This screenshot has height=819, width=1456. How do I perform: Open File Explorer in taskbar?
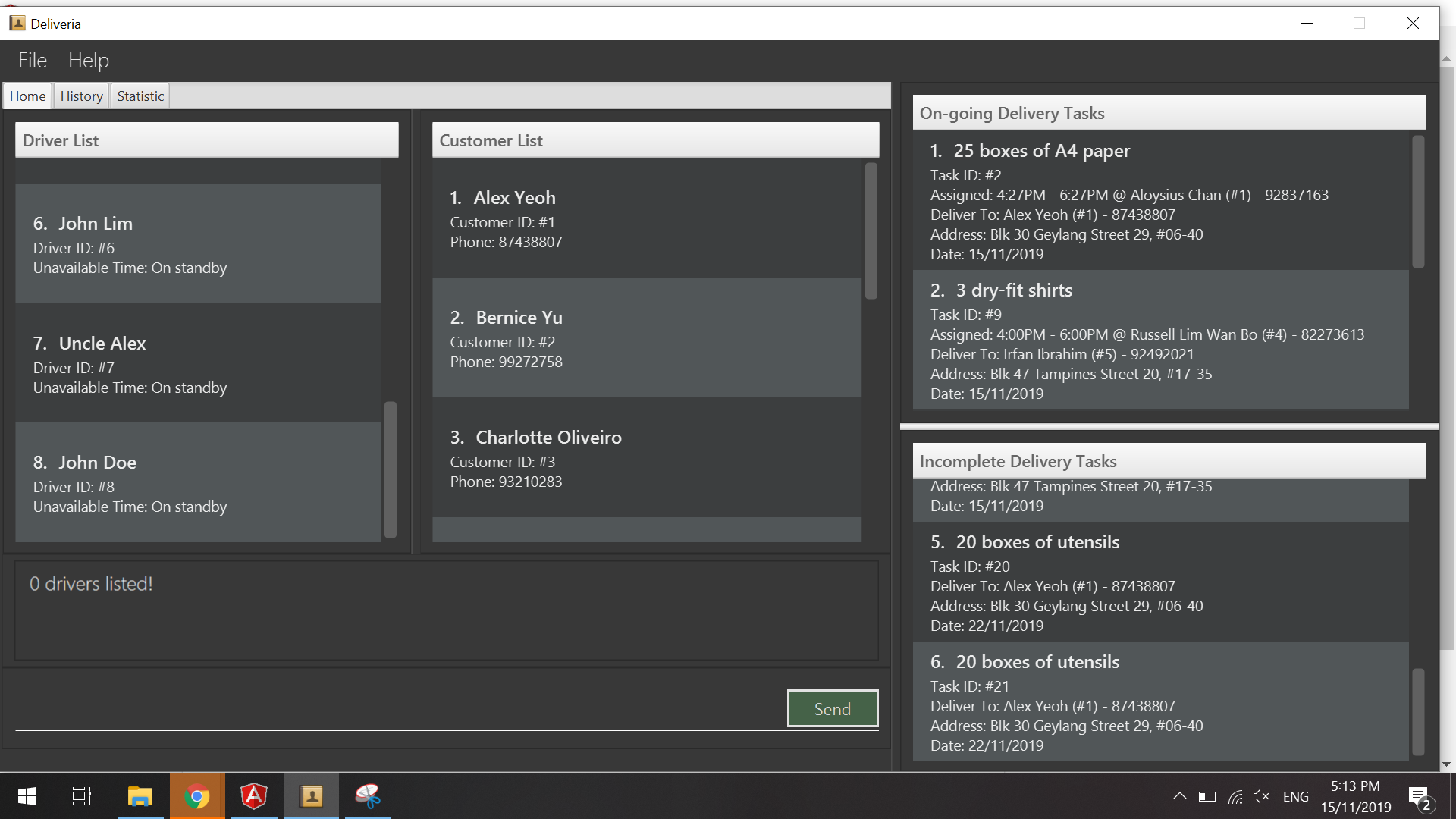(x=140, y=796)
